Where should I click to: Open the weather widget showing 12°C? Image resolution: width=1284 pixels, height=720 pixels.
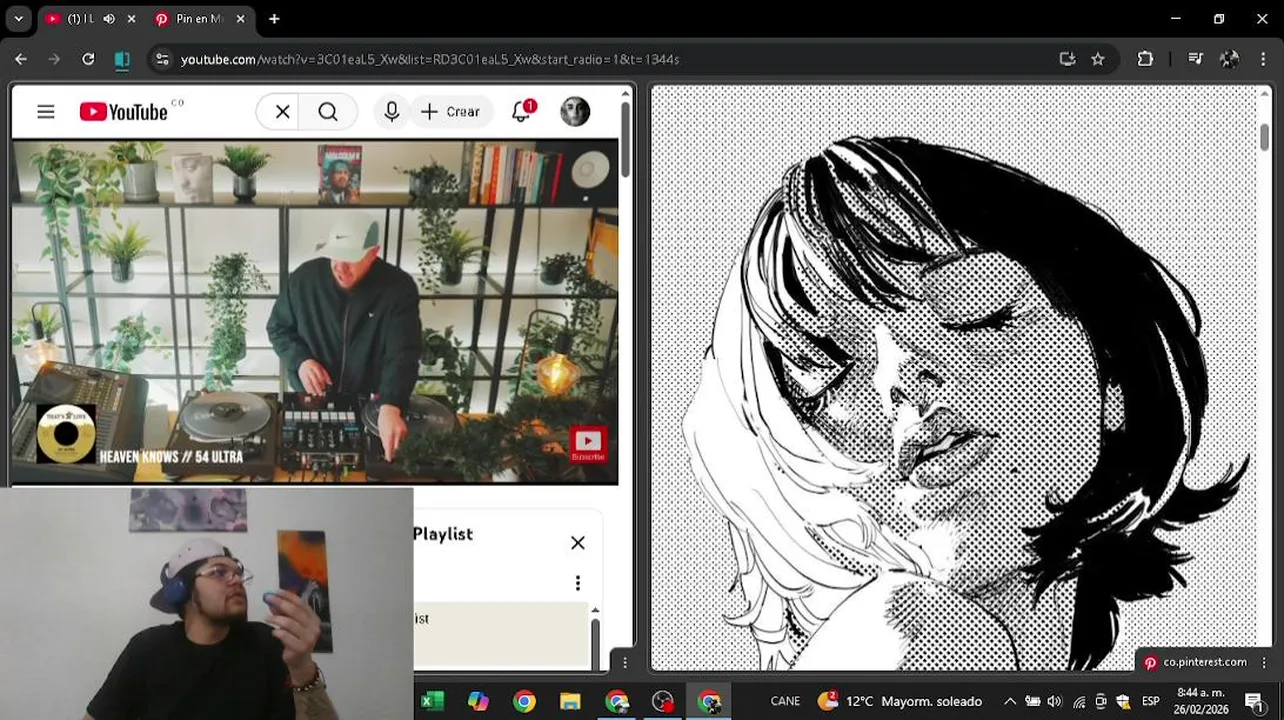(x=900, y=701)
